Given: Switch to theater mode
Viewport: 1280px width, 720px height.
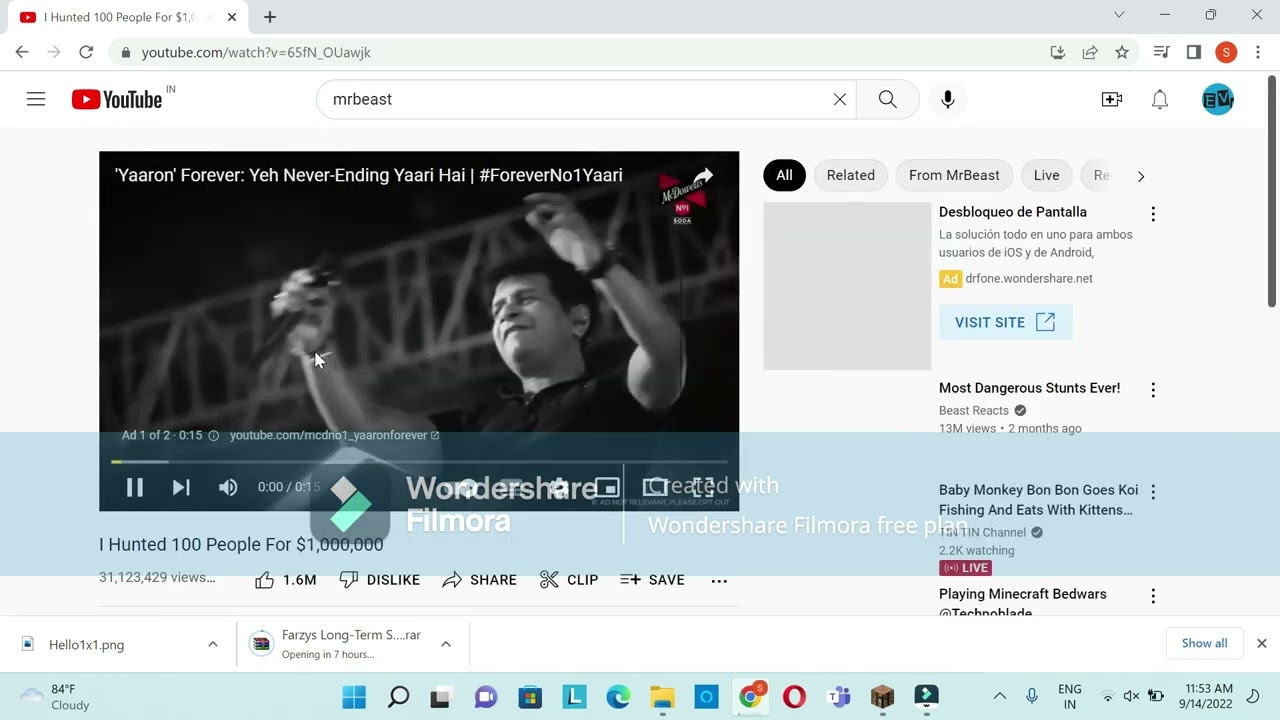Looking at the screenshot, I should coord(655,487).
